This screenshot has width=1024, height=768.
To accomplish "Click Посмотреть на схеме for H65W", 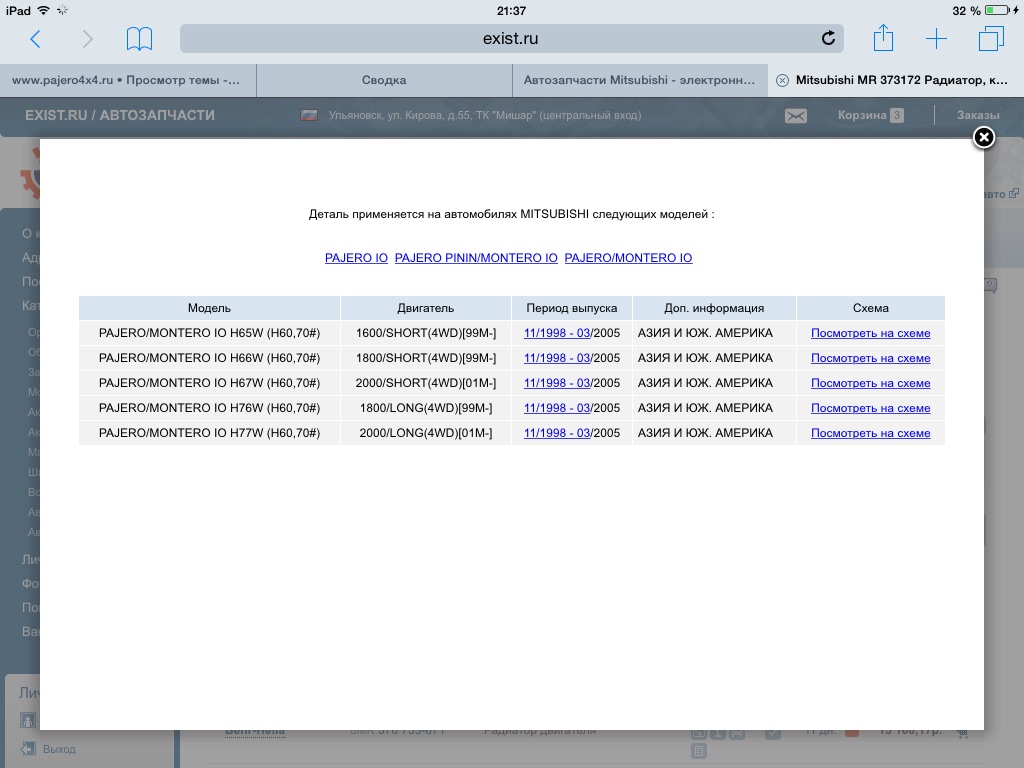I will [x=871, y=333].
